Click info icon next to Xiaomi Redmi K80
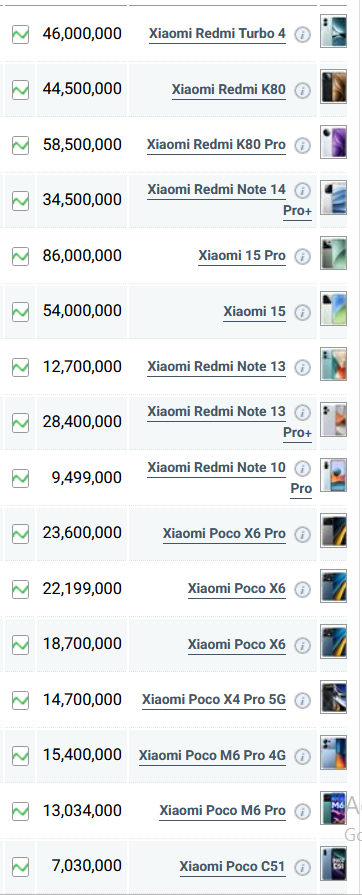Image resolution: width=362 pixels, height=895 pixels. (303, 90)
